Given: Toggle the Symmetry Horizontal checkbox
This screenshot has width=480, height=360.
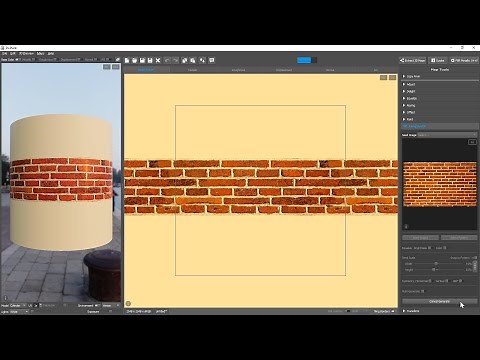Looking at the screenshot, I should [x=430, y=281].
